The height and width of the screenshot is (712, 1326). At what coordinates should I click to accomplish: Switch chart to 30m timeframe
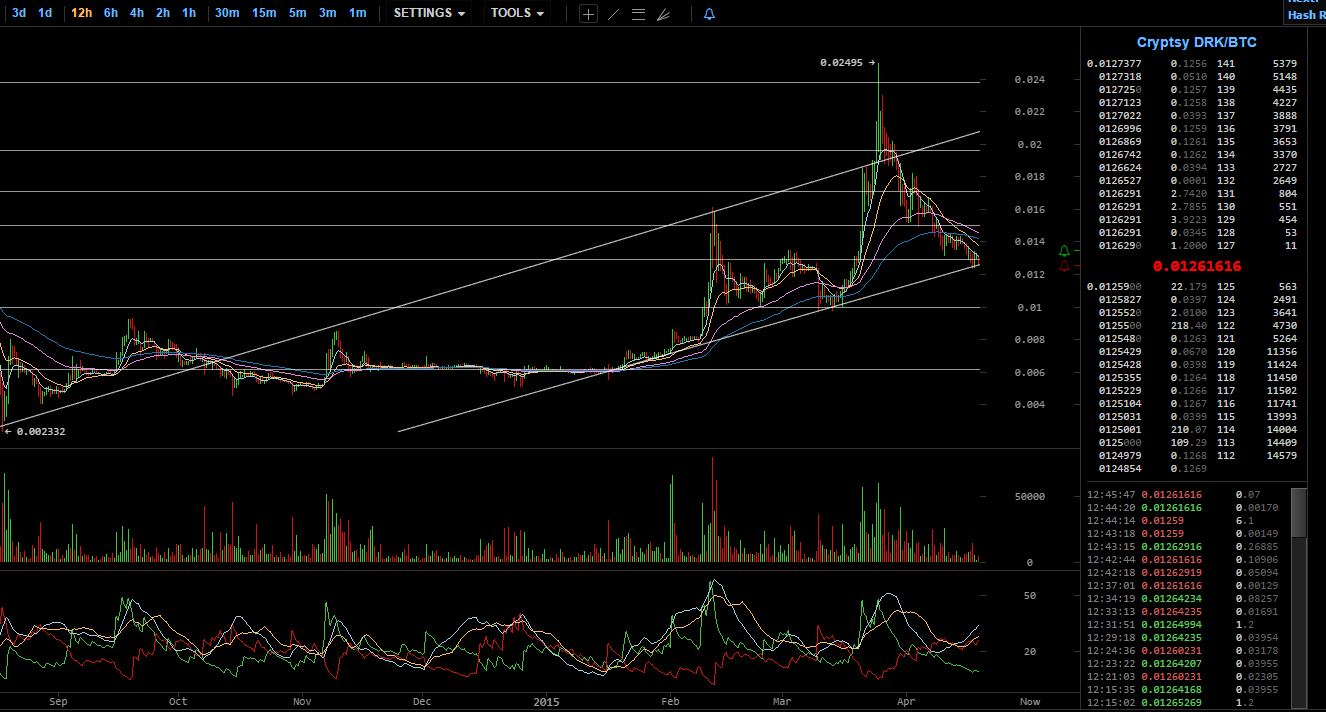[x=227, y=13]
